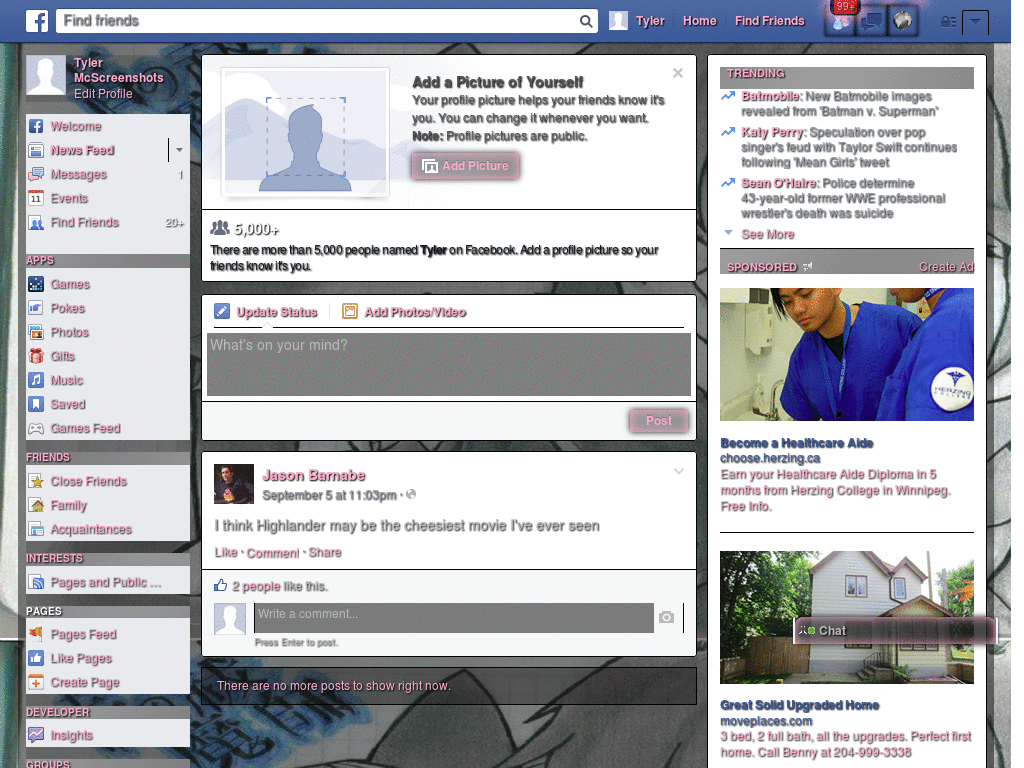Image resolution: width=1024 pixels, height=768 pixels.
Task: Select the Add Photos/Video tab
Action: tap(404, 312)
